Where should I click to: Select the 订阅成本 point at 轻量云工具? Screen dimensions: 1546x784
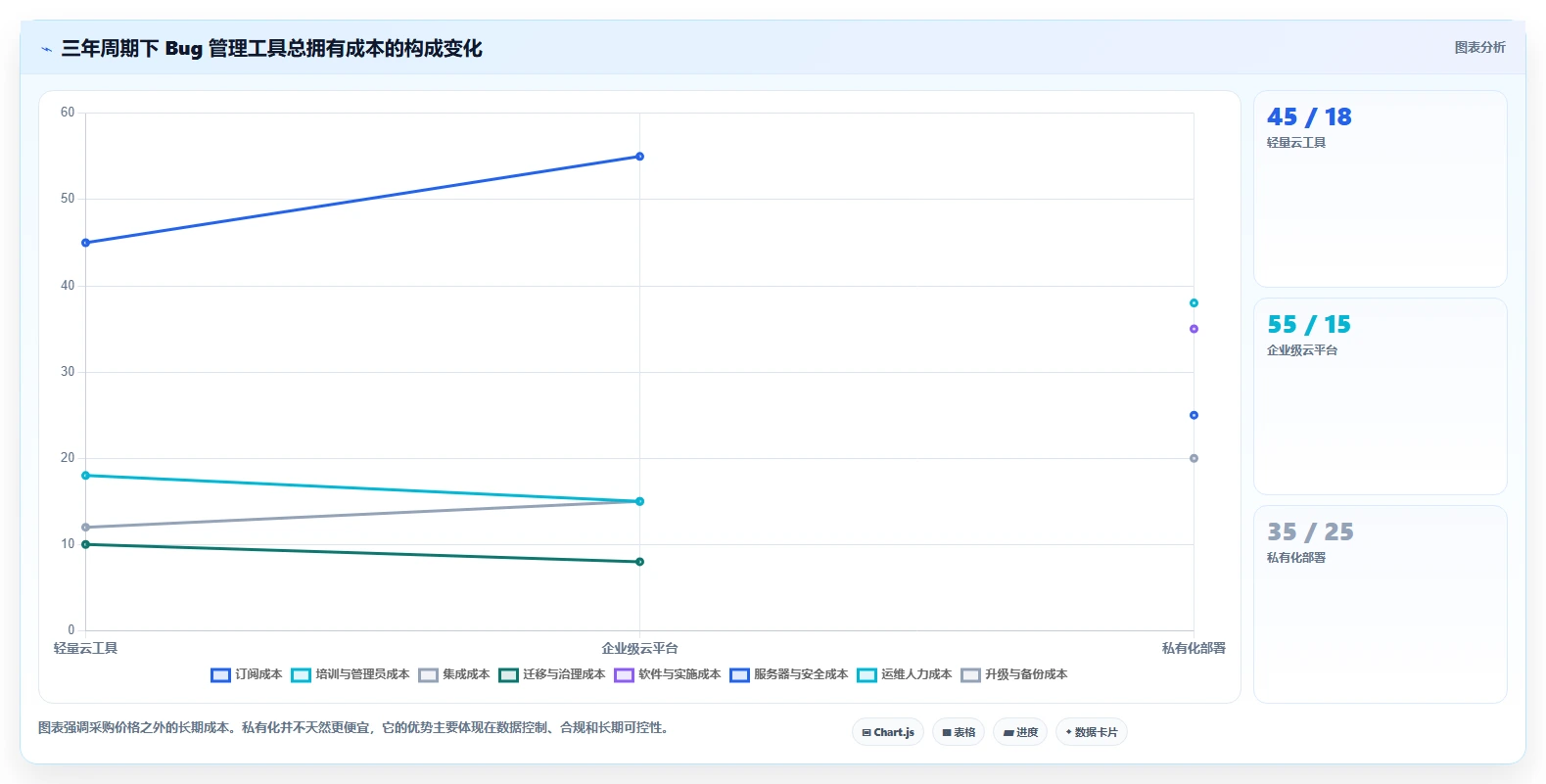pyautogui.click(x=85, y=243)
